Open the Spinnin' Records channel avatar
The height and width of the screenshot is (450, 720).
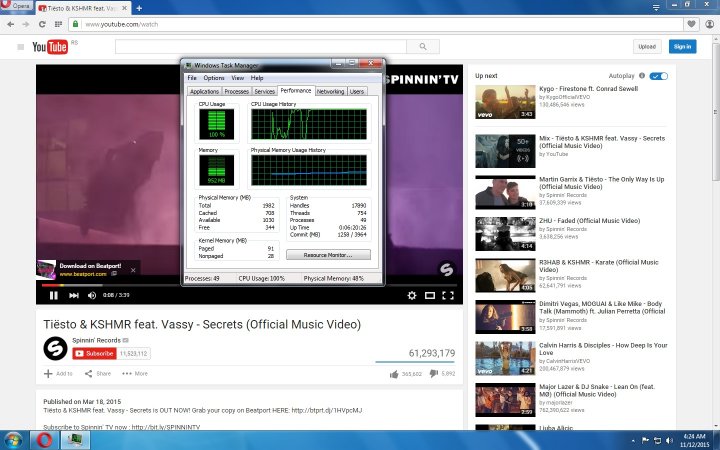[55, 349]
